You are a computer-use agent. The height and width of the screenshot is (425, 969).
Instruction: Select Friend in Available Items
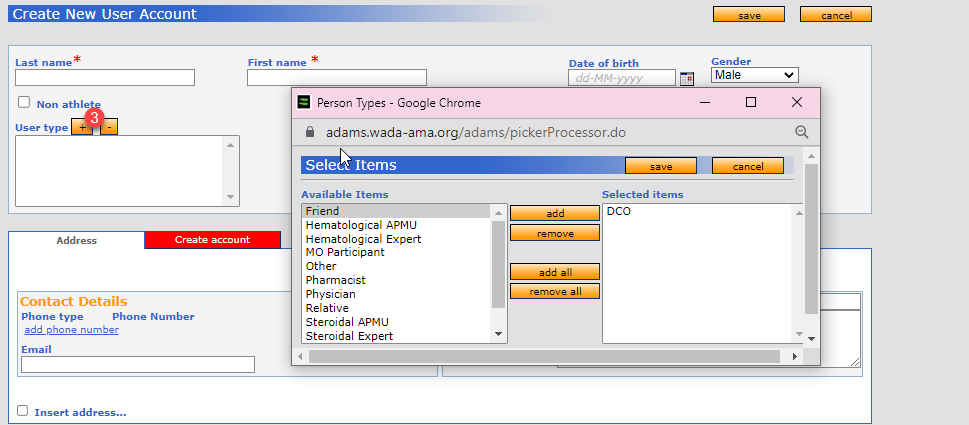click(397, 211)
